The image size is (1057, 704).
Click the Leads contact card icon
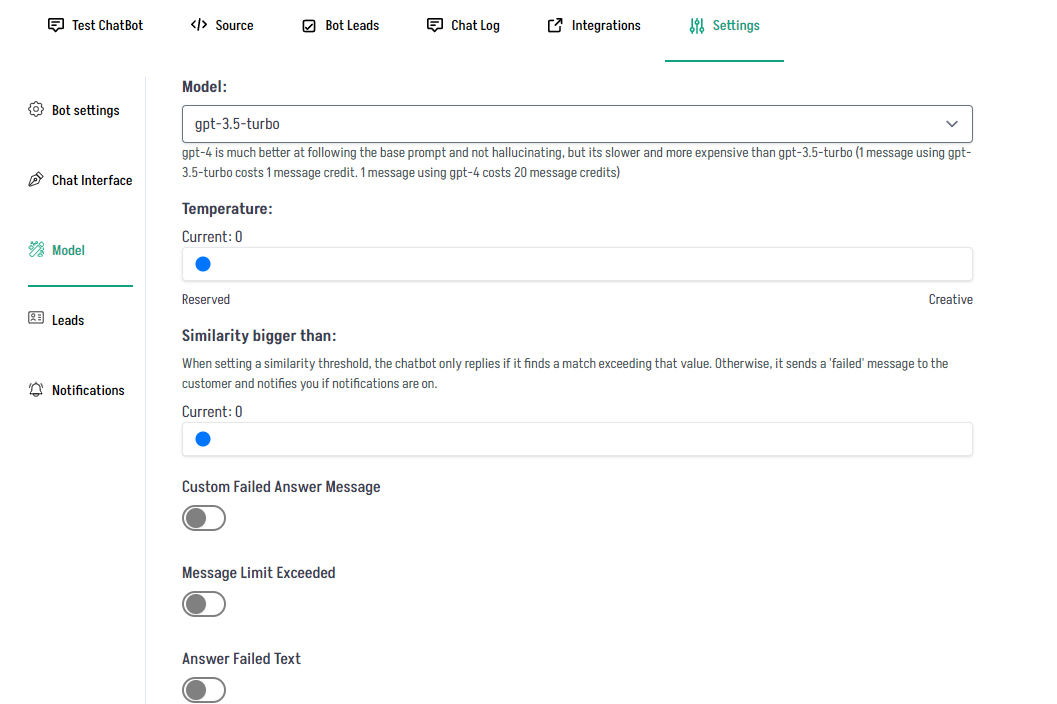(x=36, y=319)
